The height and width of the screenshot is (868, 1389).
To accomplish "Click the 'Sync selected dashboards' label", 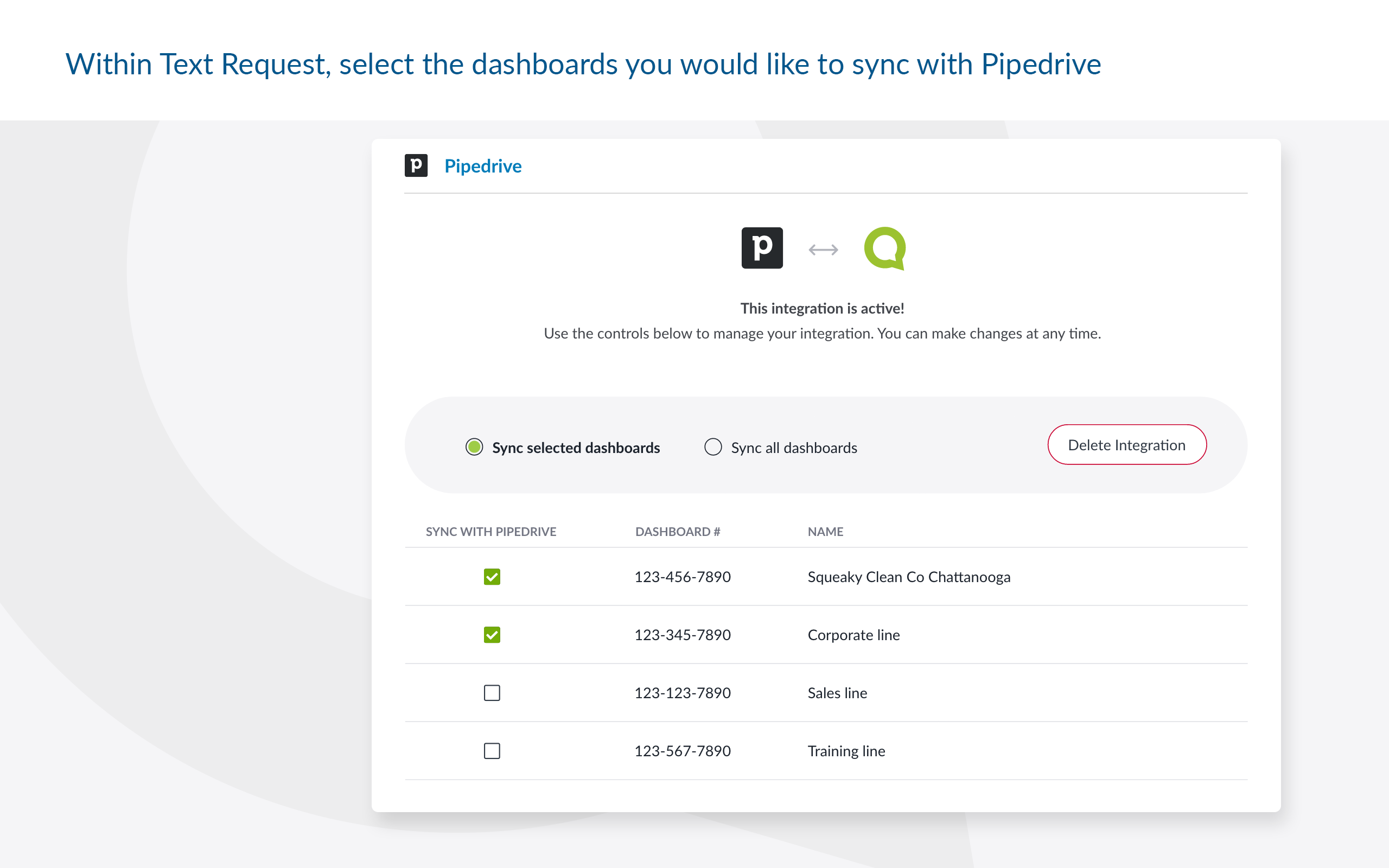I will click(x=576, y=447).
